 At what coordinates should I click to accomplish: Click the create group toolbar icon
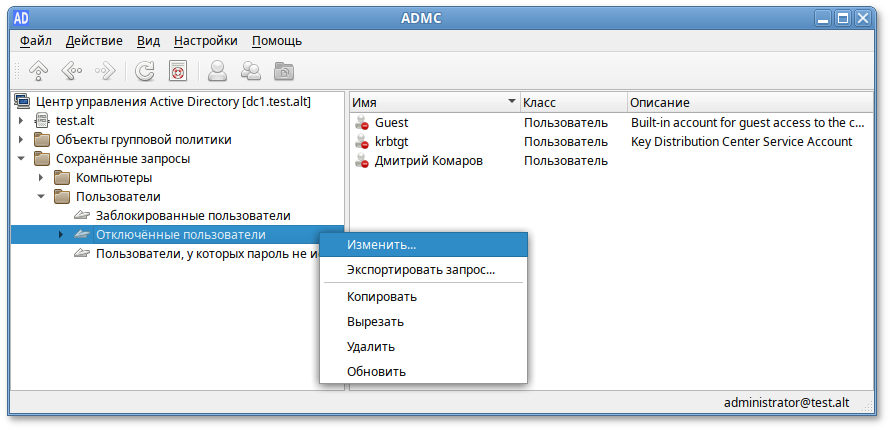click(x=250, y=71)
